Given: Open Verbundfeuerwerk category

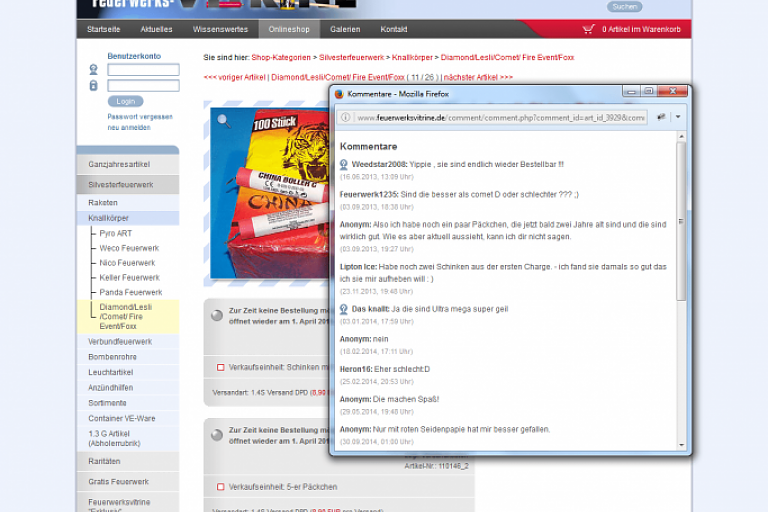Looking at the screenshot, I should 128,341.
